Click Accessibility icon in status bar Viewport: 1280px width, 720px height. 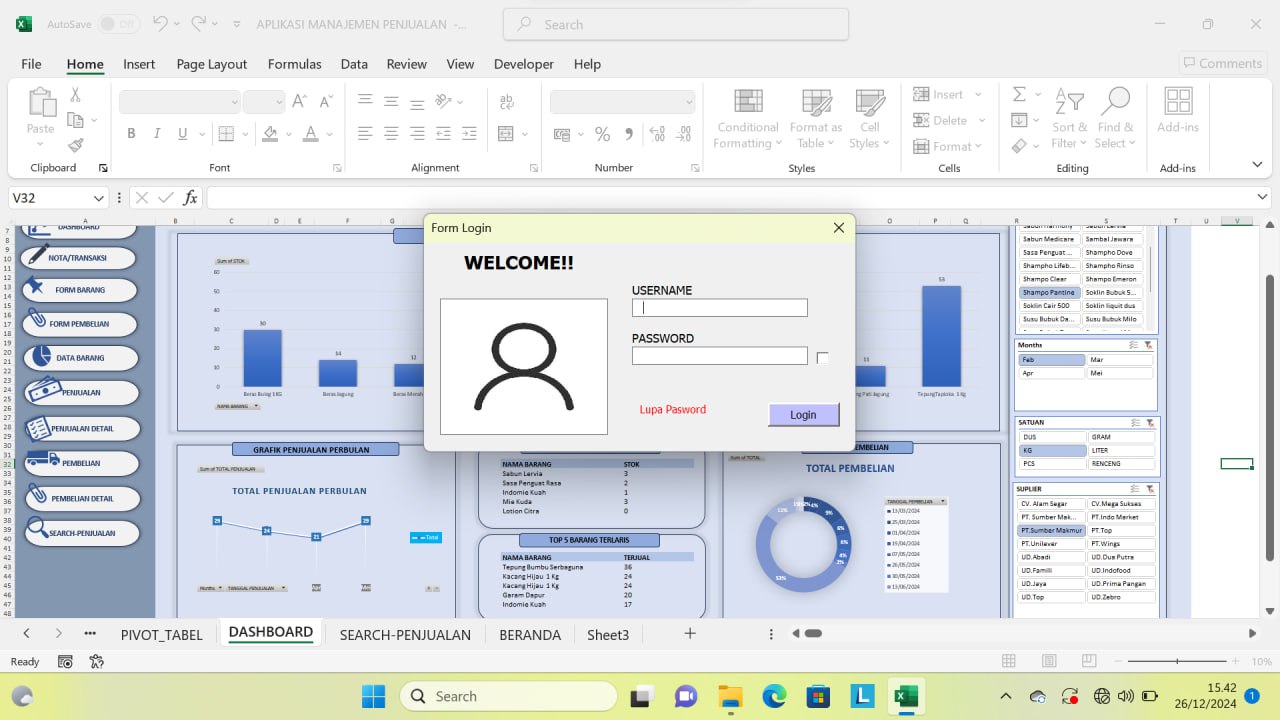pos(97,661)
